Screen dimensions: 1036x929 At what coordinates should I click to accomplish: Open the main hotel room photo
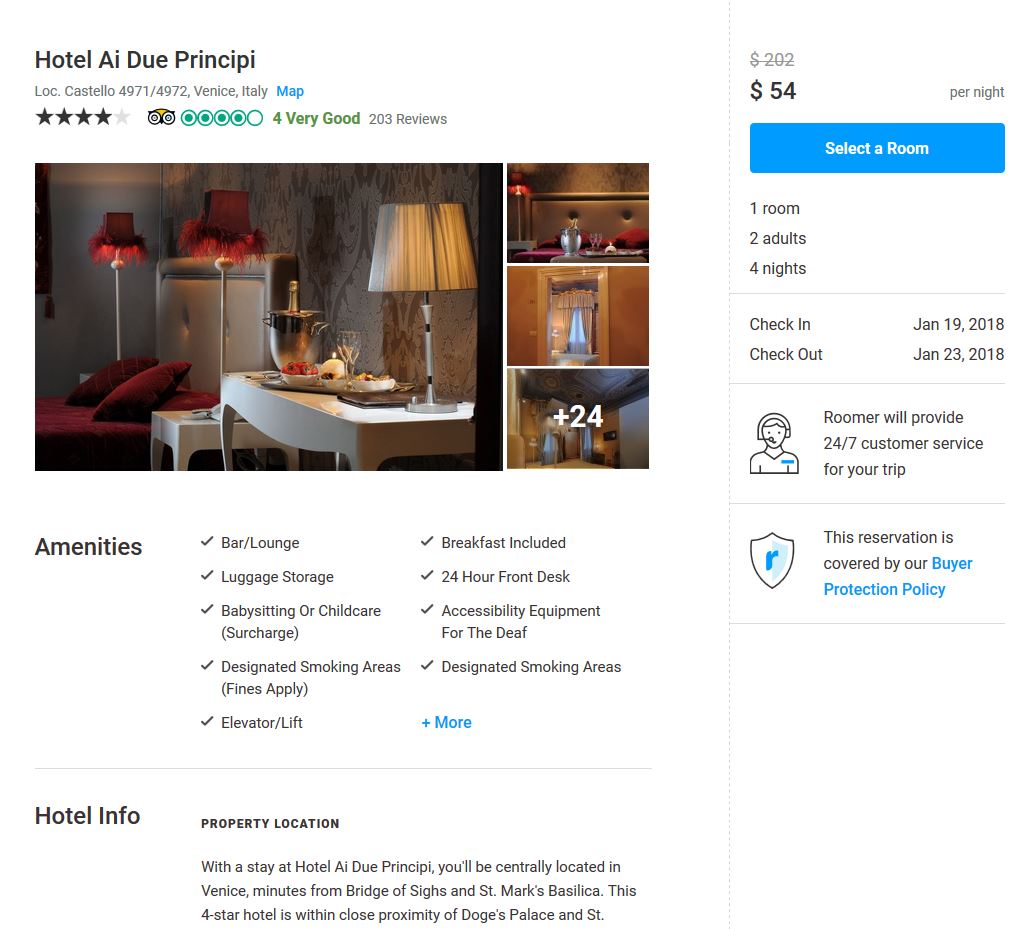coord(269,317)
